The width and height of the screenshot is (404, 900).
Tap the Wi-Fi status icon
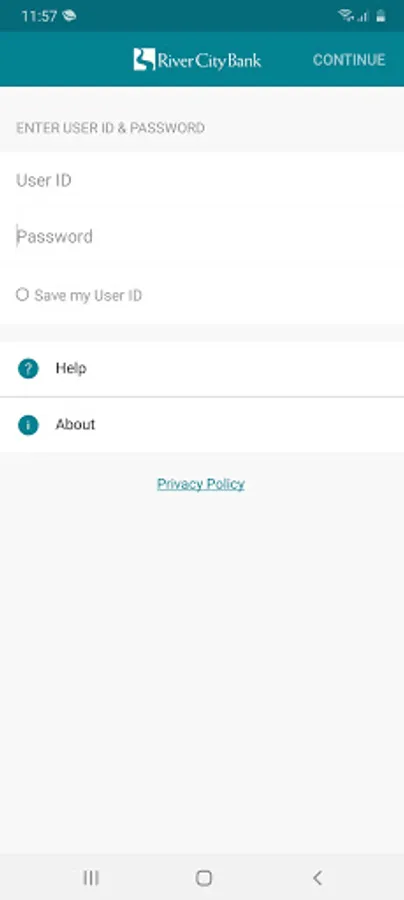tap(345, 15)
